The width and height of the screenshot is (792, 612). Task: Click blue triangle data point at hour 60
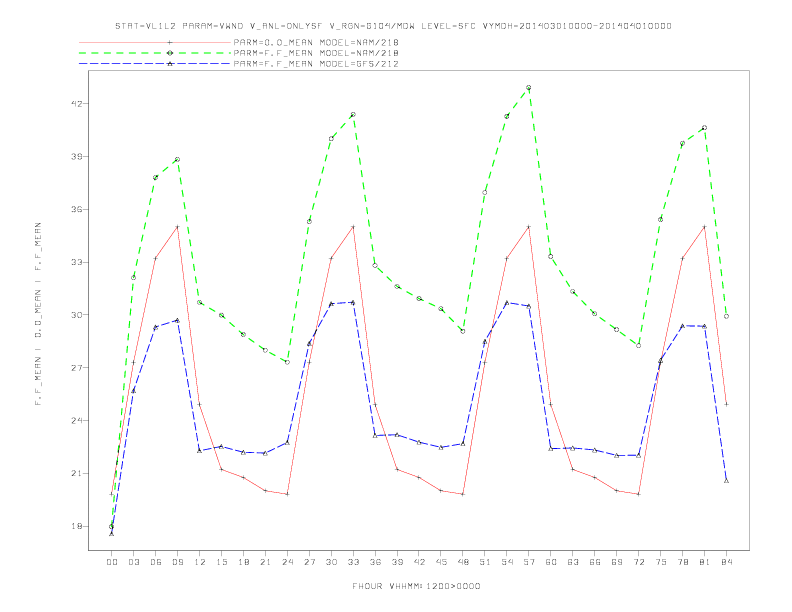[x=551, y=448]
